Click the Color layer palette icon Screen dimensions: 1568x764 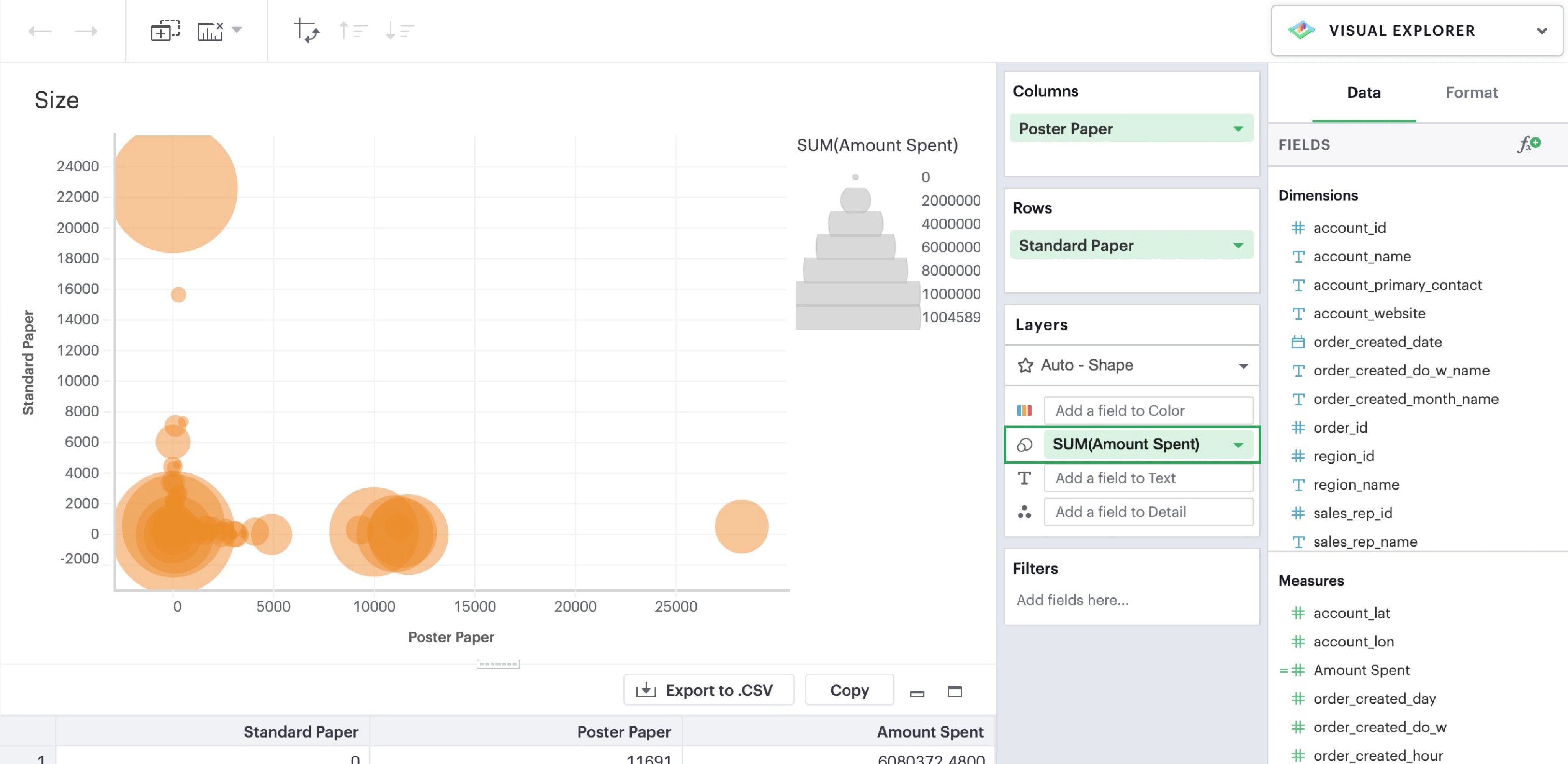1024,411
